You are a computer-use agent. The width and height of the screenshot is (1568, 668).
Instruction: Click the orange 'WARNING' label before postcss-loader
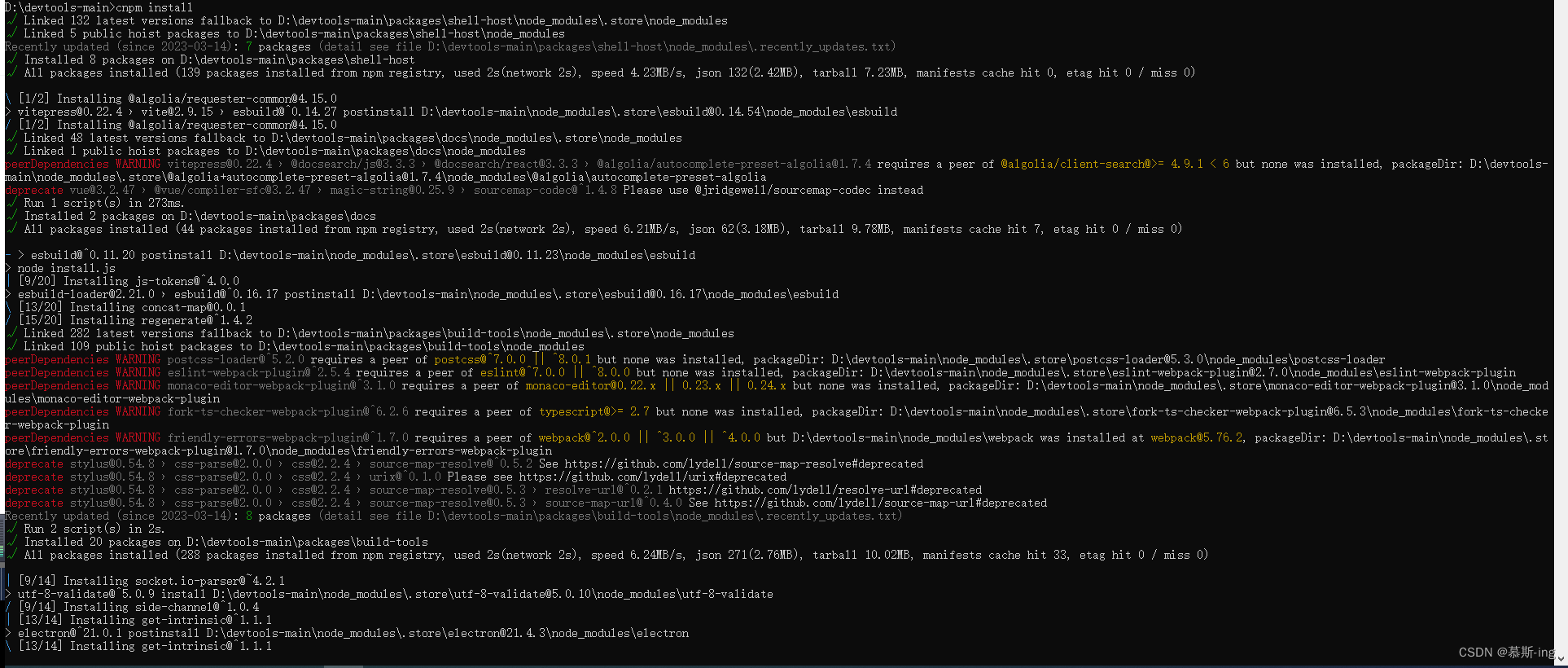pyautogui.click(x=138, y=359)
